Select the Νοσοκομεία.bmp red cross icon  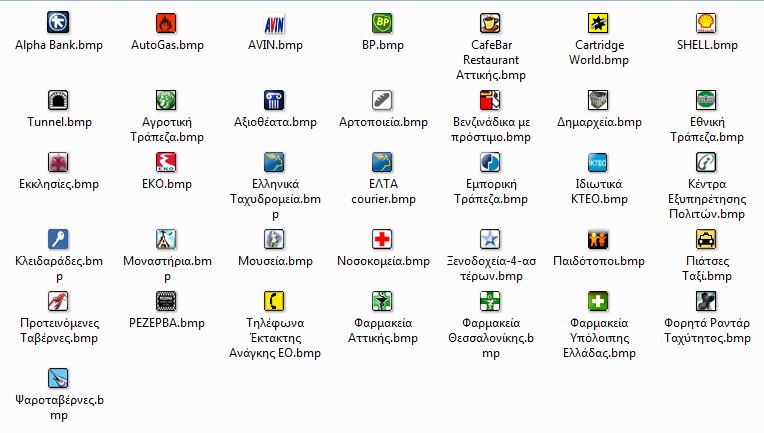click(382, 239)
